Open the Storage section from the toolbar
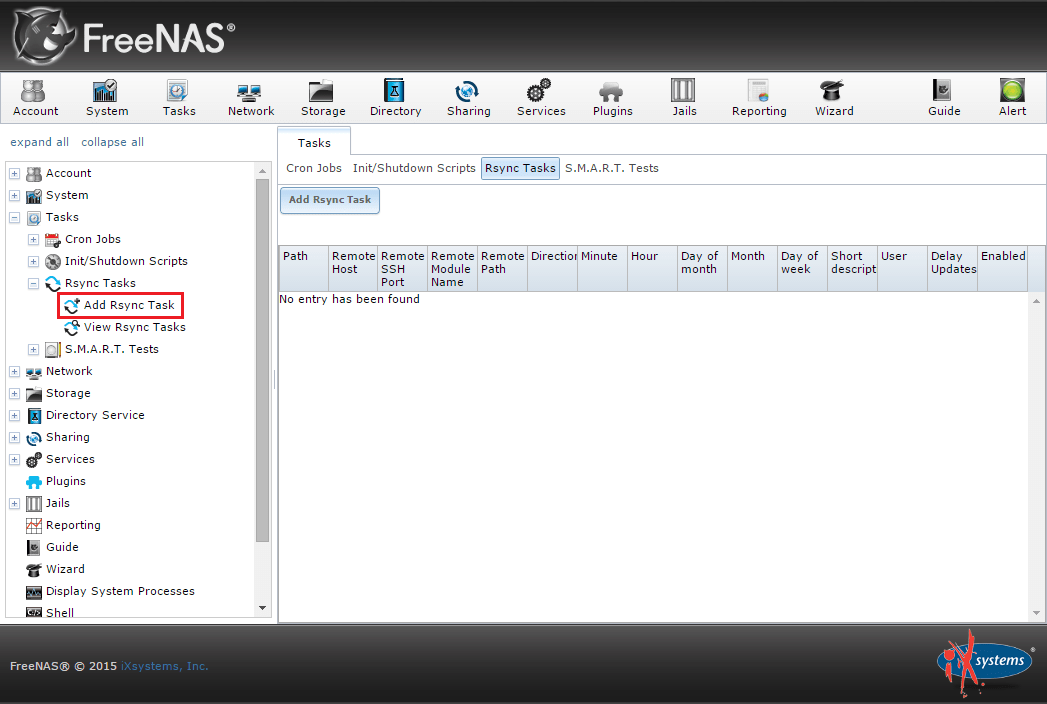Viewport: 1047px width, 704px height. click(322, 97)
